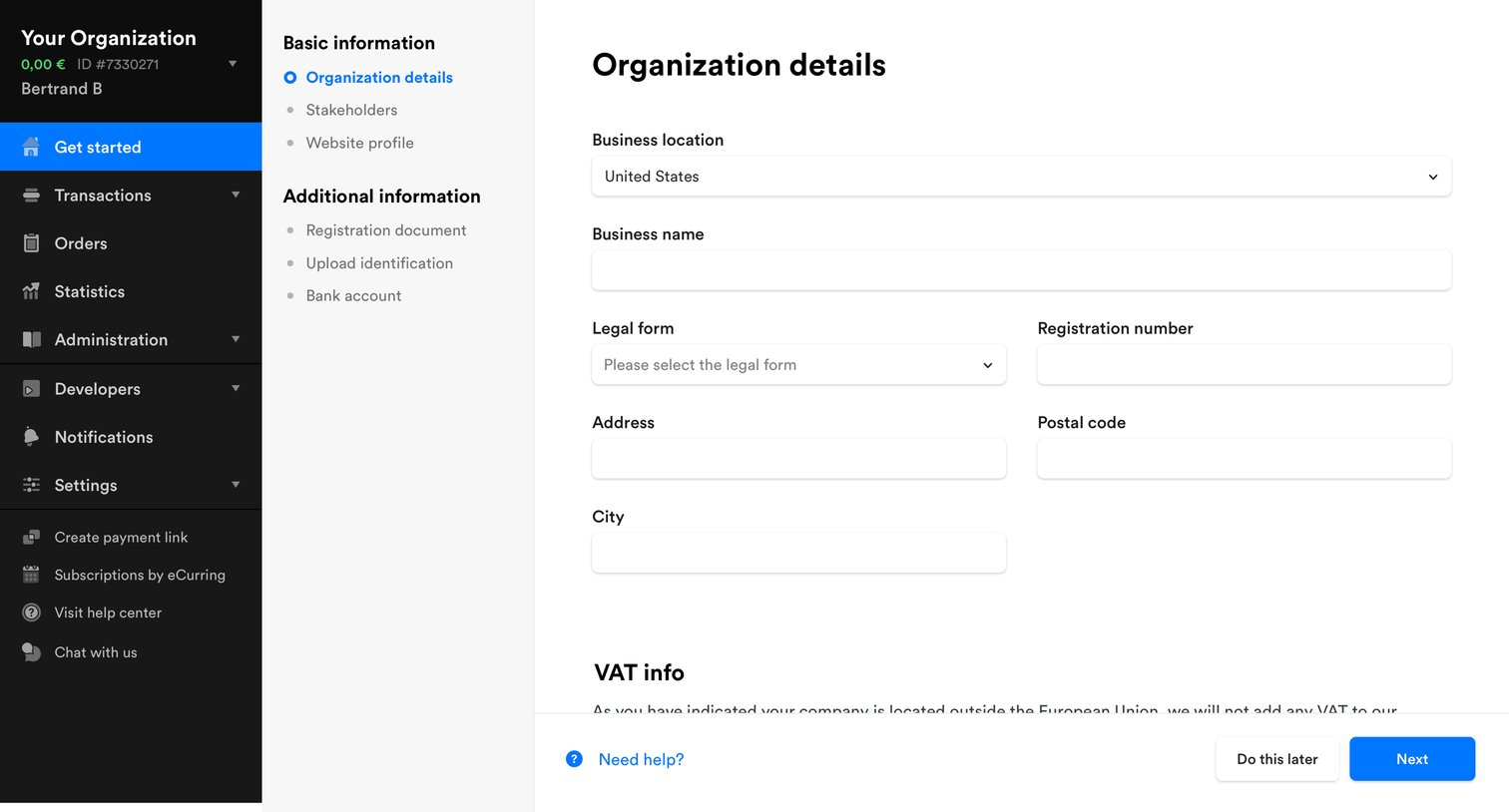Open the Business location dropdown
The image size is (1509, 812).
(x=1021, y=177)
